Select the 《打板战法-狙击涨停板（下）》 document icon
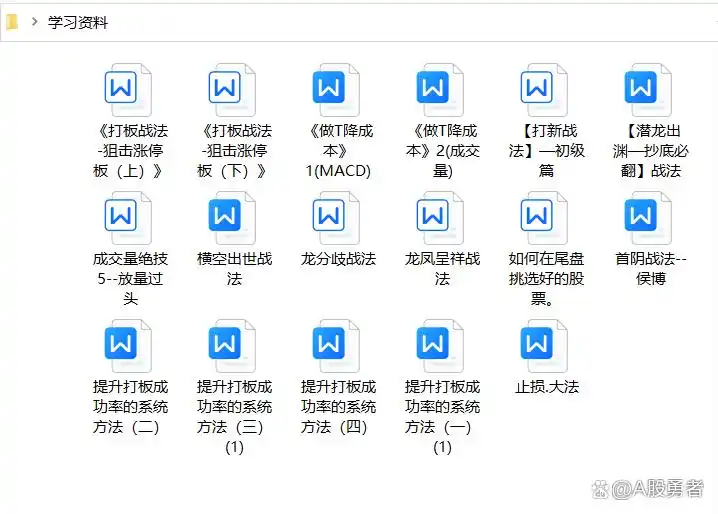 click(232, 90)
